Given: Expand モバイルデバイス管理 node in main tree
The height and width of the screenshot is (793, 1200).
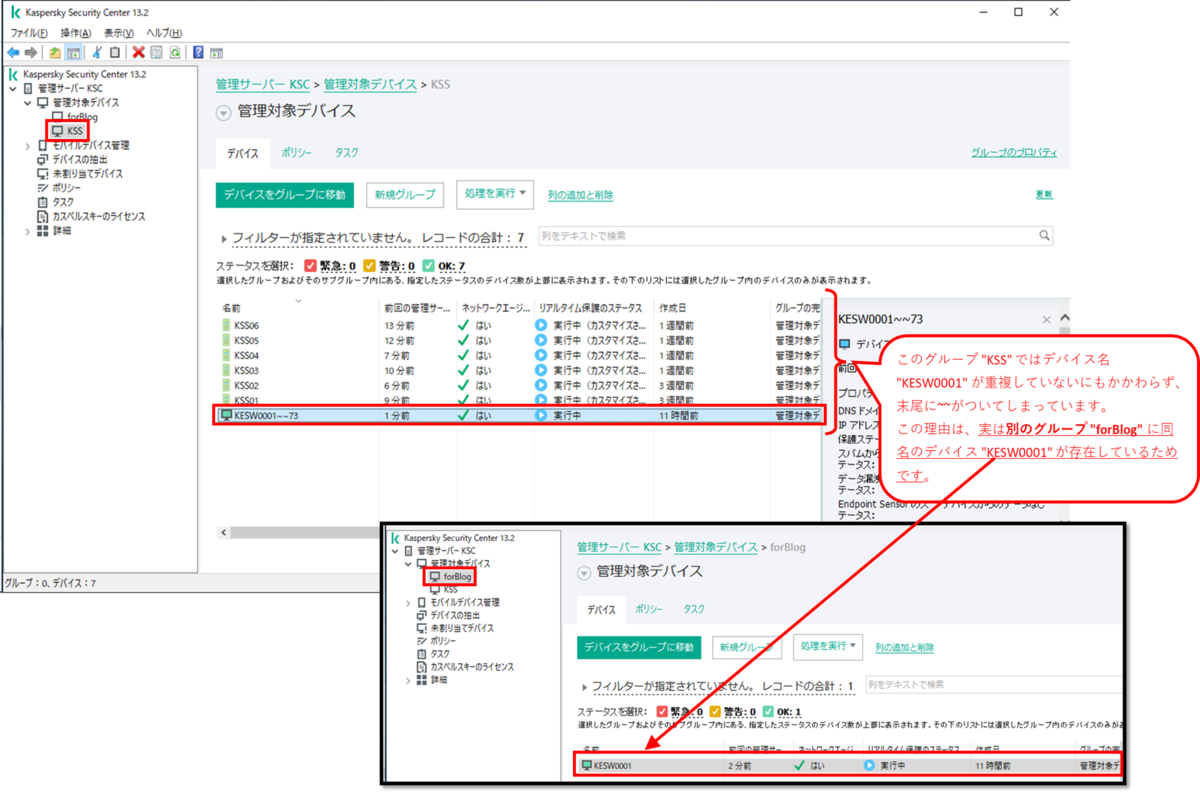Looking at the screenshot, I should pos(27,145).
